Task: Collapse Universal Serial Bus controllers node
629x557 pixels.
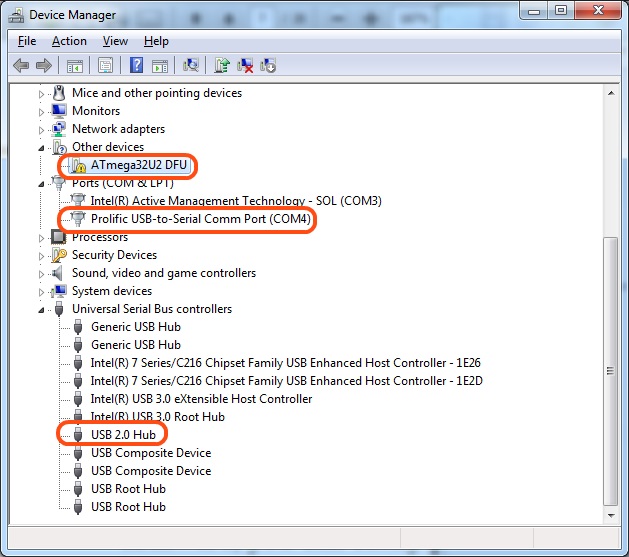Action: (x=41, y=310)
